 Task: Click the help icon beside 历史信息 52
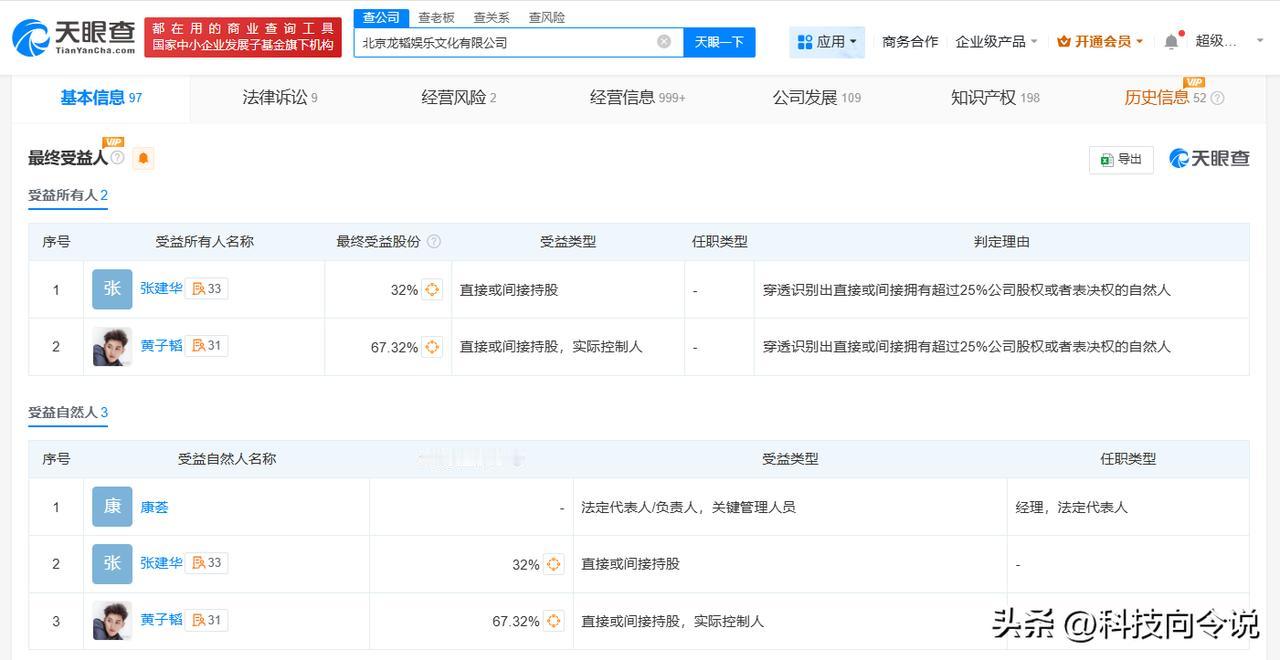click(1217, 98)
